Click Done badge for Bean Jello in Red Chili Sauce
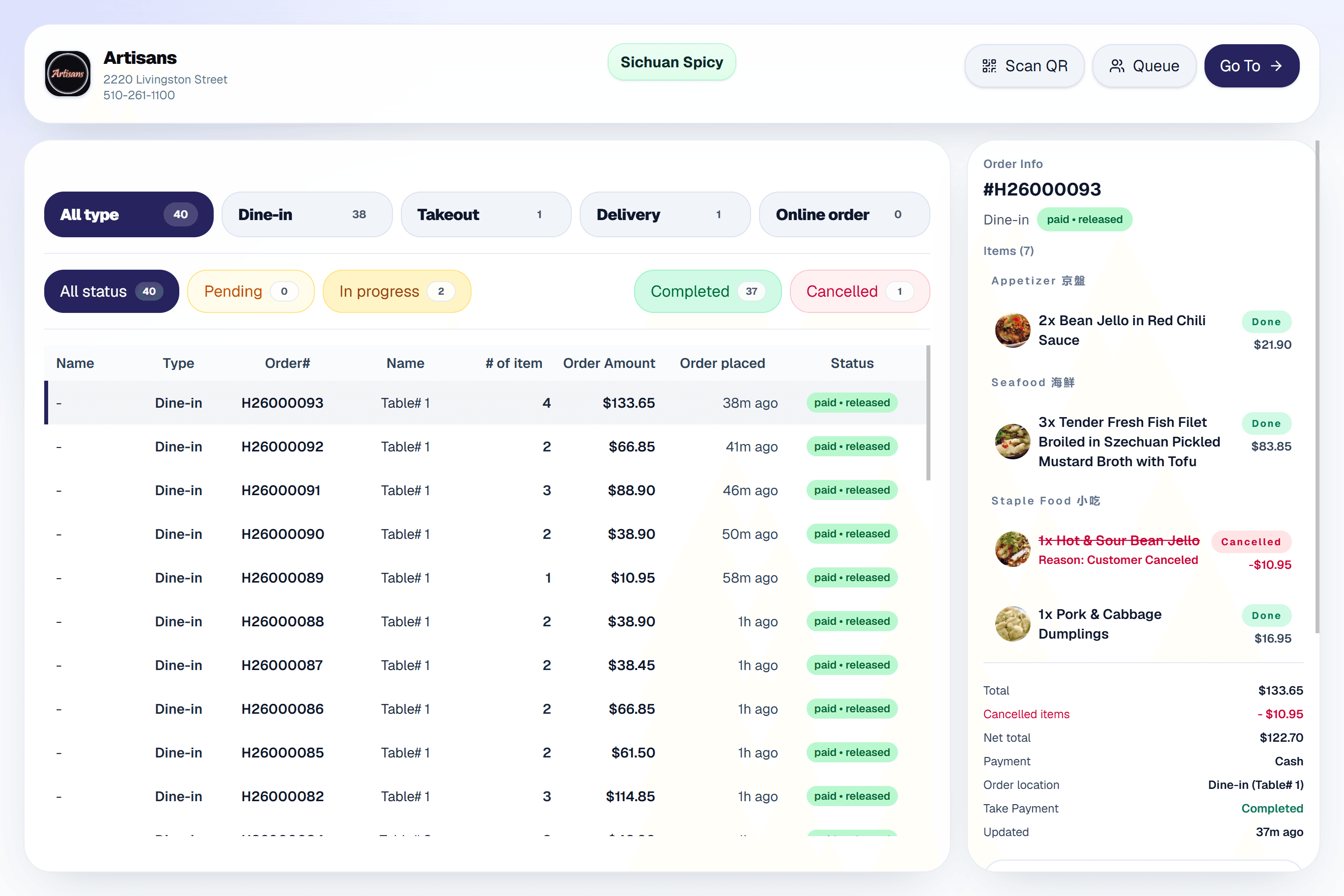This screenshot has height=896, width=1344. 1266,322
